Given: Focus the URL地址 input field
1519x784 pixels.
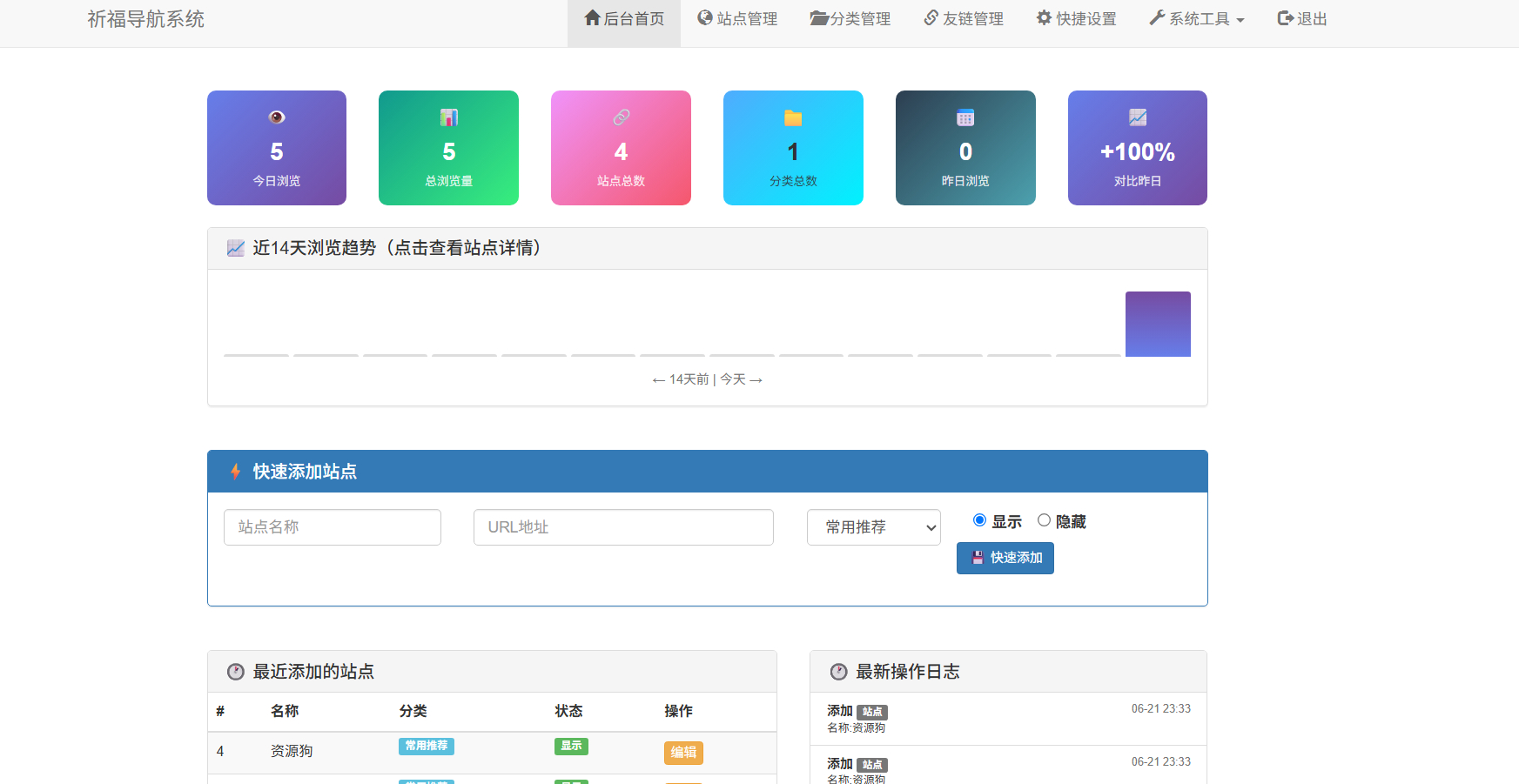Looking at the screenshot, I should [x=623, y=527].
